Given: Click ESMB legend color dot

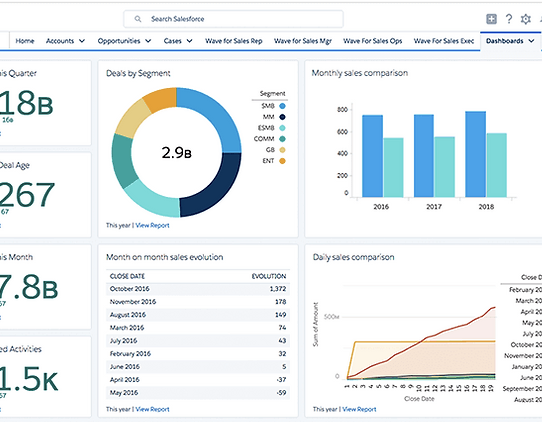Looking at the screenshot, I should (x=282, y=128).
